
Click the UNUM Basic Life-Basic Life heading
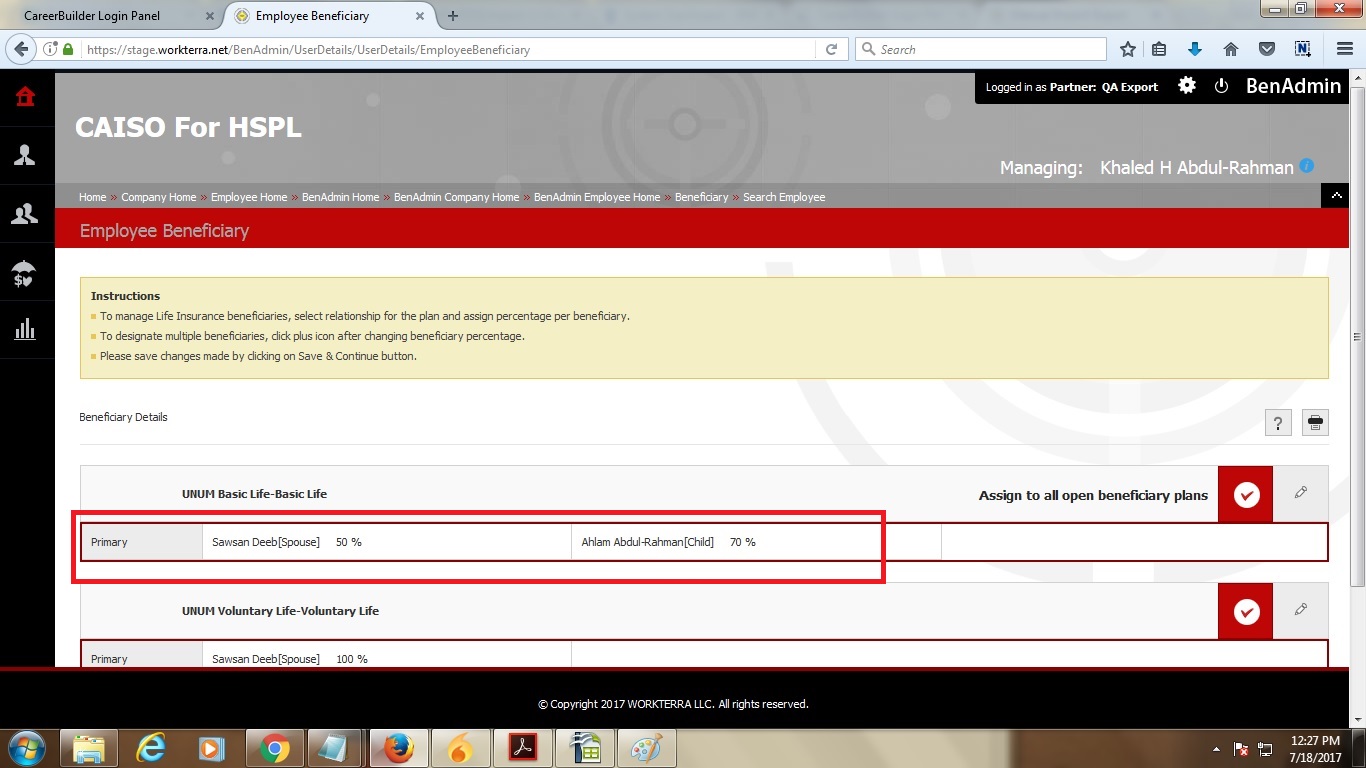[254, 494]
